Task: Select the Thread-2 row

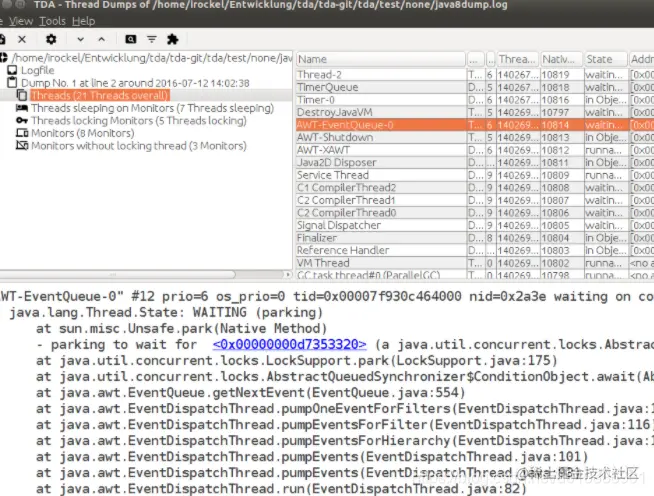Action: point(475,75)
